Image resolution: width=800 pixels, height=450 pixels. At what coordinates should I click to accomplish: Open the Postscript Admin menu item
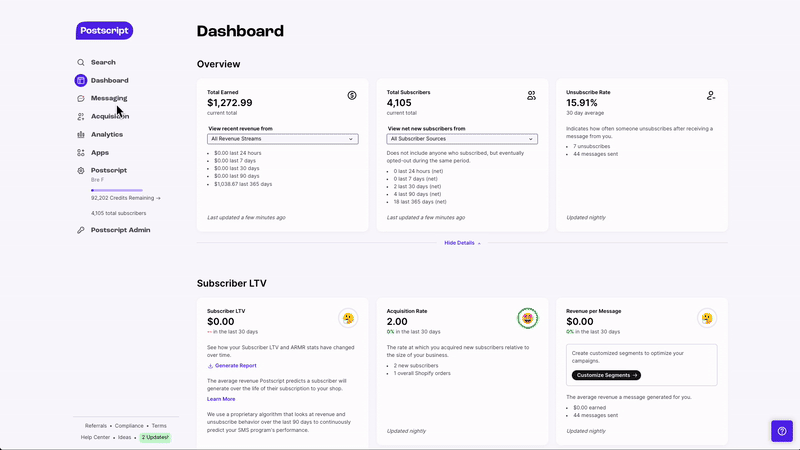(120, 230)
